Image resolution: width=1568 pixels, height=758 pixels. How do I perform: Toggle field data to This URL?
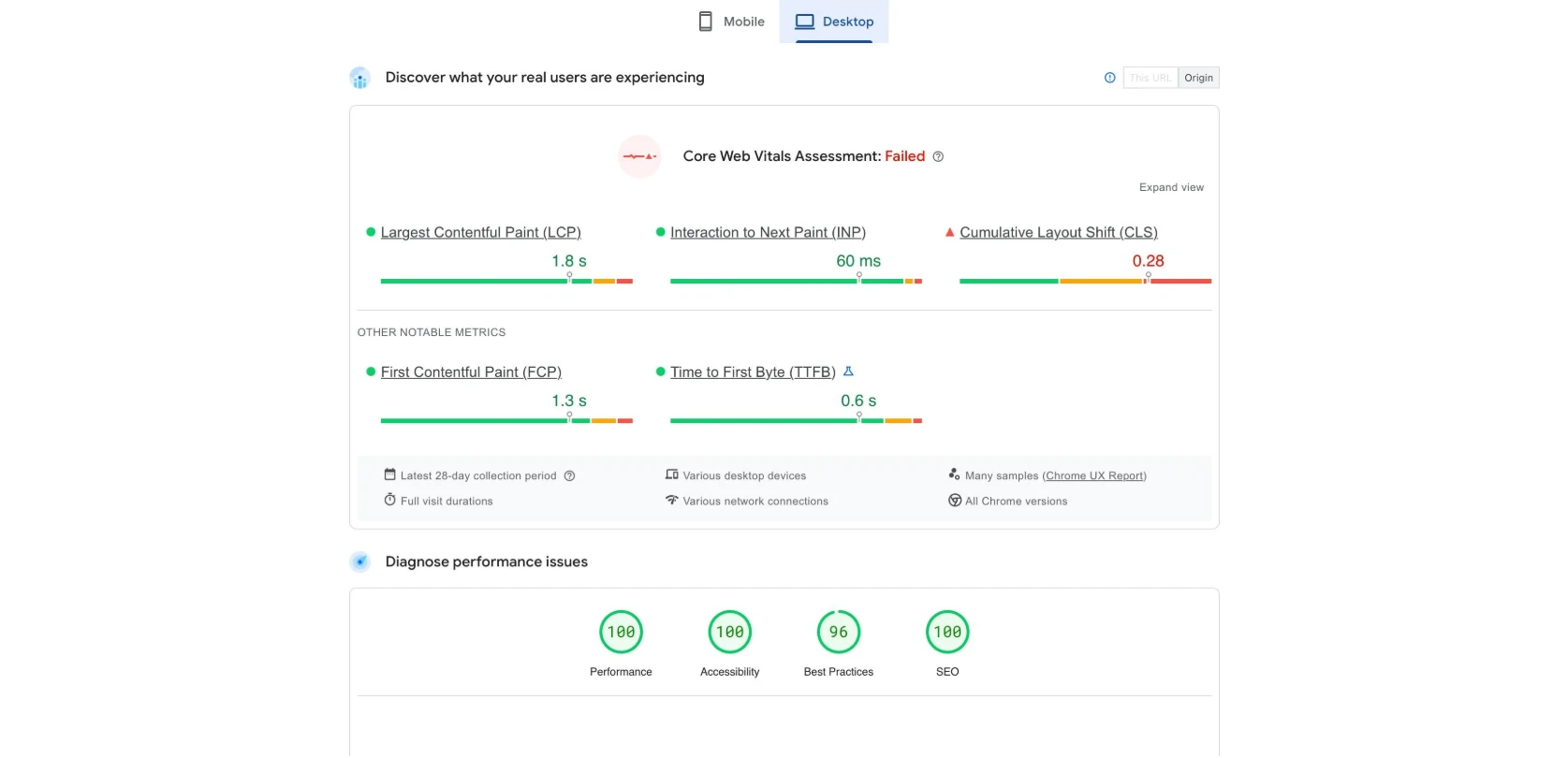pyautogui.click(x=1150, y=78)
